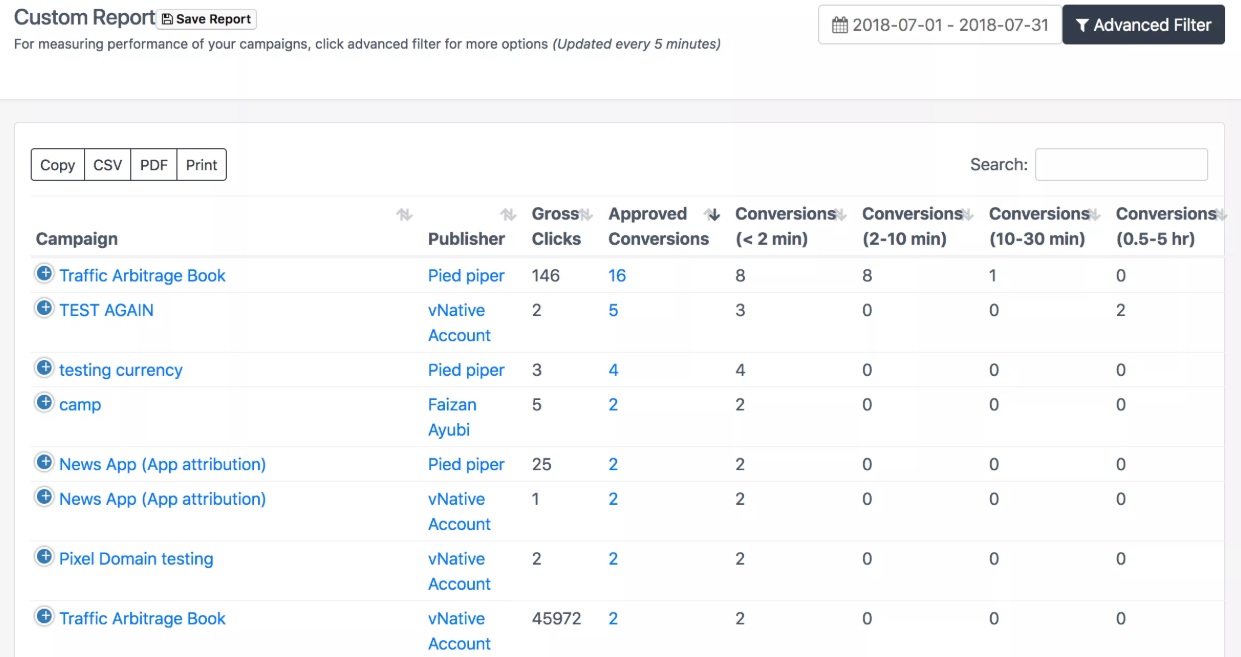Sort by Approved Conversions arrow
Viewport: 1241px width, 657px height.
click(x=712, y=215)
